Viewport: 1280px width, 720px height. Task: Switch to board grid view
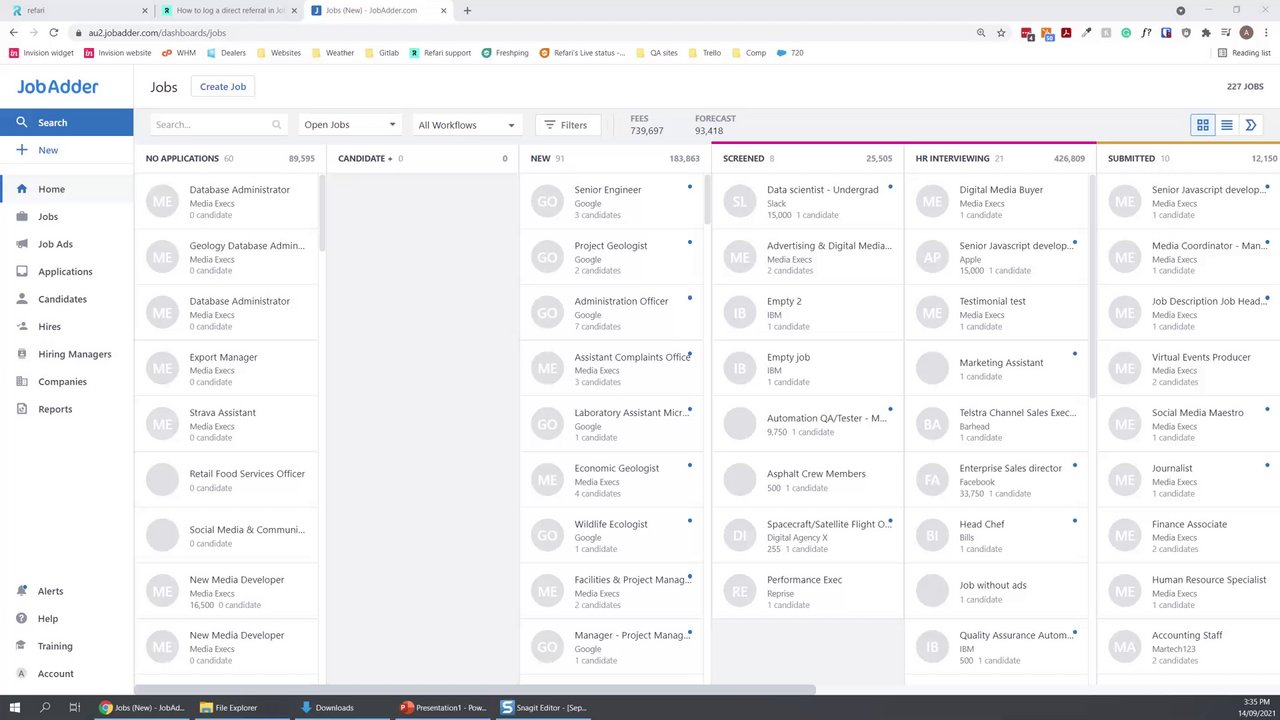[1203, 125]
